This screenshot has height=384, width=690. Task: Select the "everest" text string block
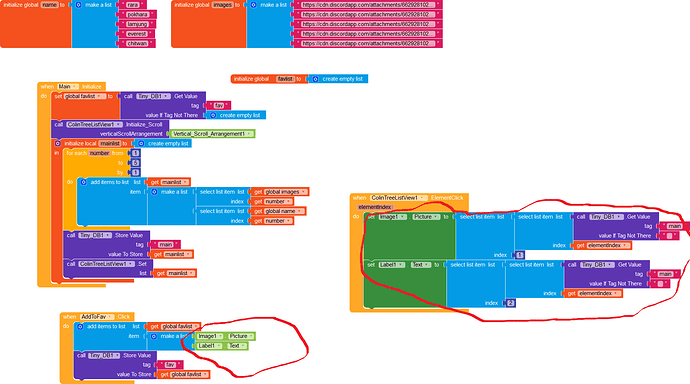click(137, 34)
